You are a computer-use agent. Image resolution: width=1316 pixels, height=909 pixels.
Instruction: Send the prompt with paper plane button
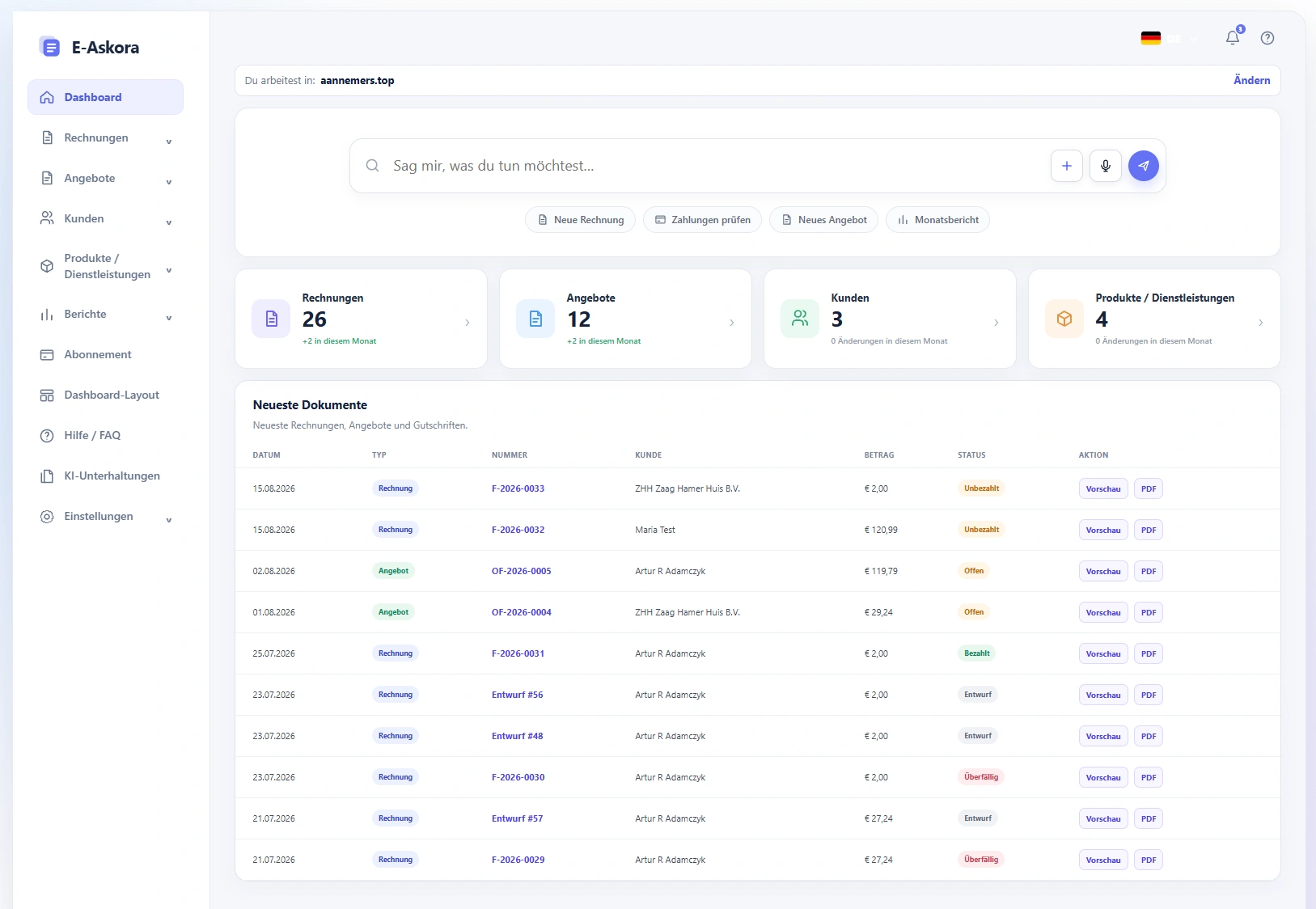pos(1144,166)
